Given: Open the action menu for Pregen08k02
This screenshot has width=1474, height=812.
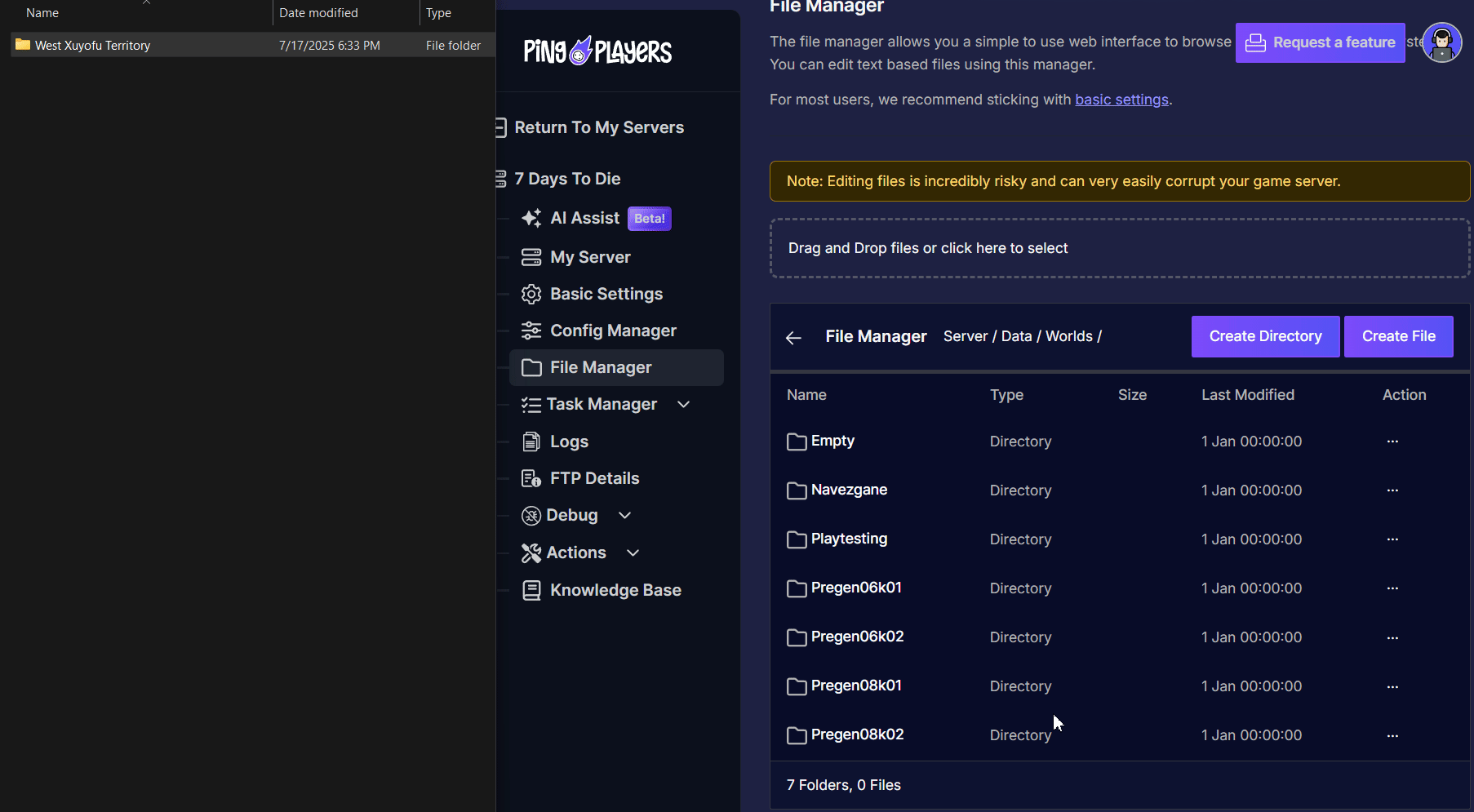Looking at the screenshot, I should tap(1392, 735).
